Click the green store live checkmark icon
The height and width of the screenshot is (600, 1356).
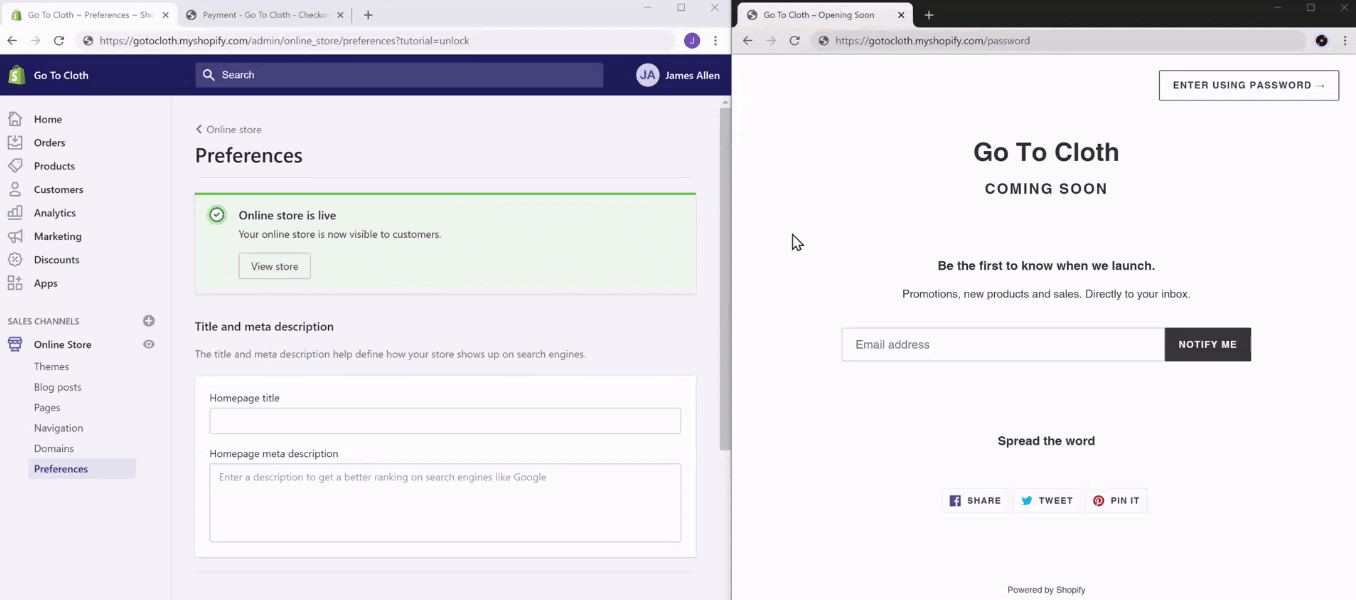click(217, 215)
